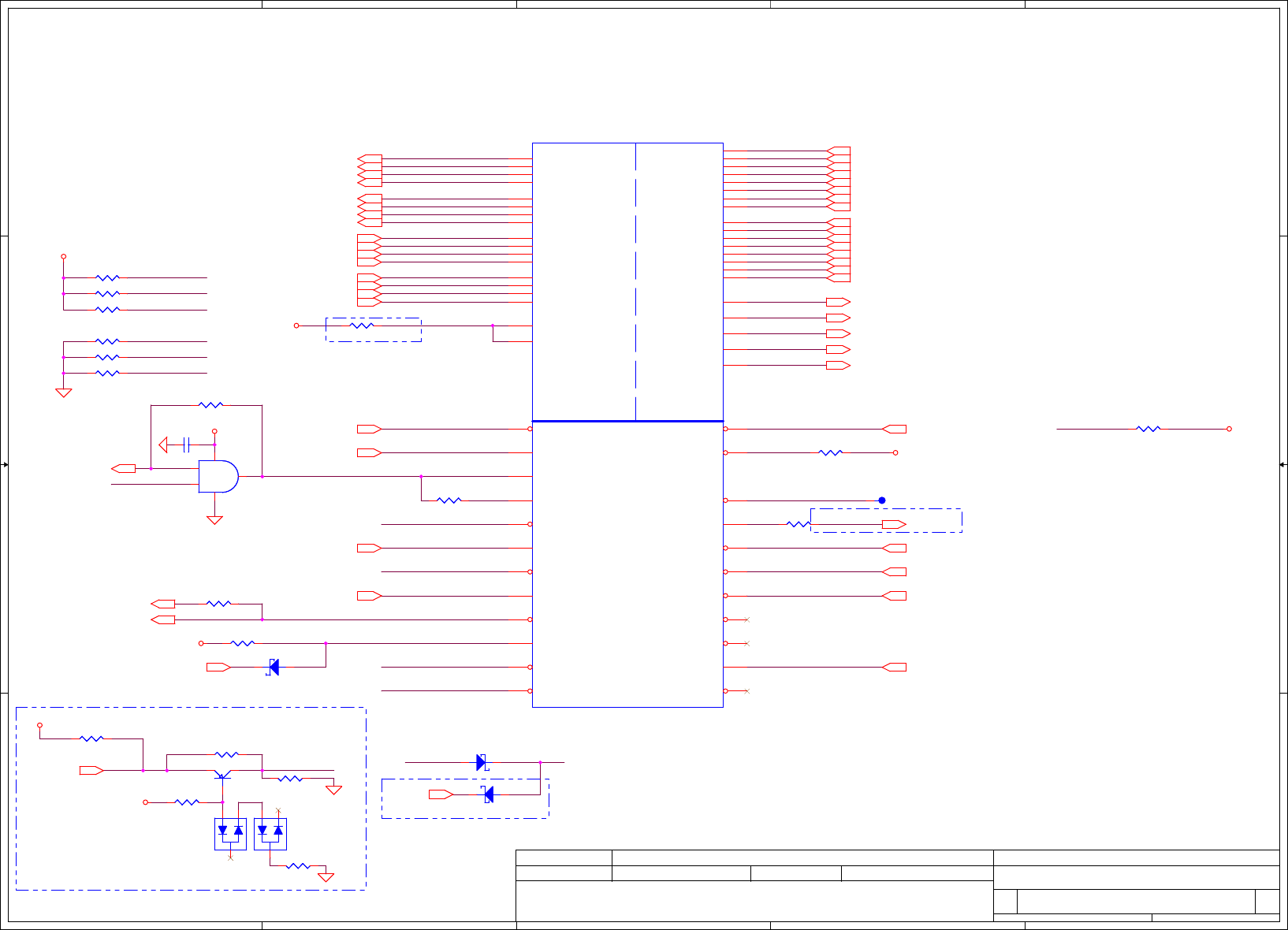Click the port symbol in the bottom-left dashed box
The height and width of the screenshot is (930, 1288).
tap(91, 770)
